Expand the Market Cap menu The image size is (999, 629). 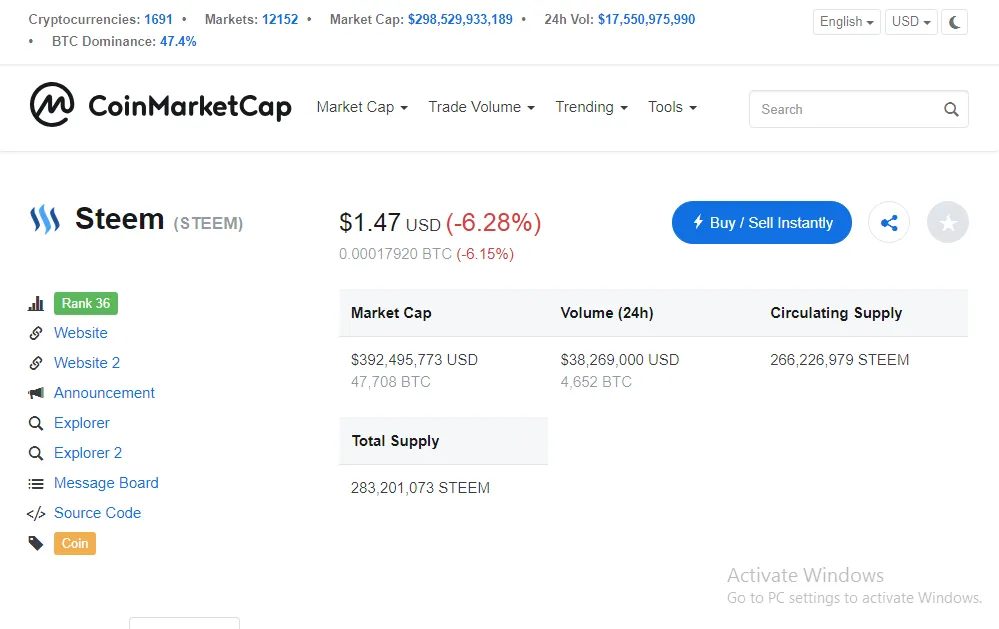click(x=362, y=107)
